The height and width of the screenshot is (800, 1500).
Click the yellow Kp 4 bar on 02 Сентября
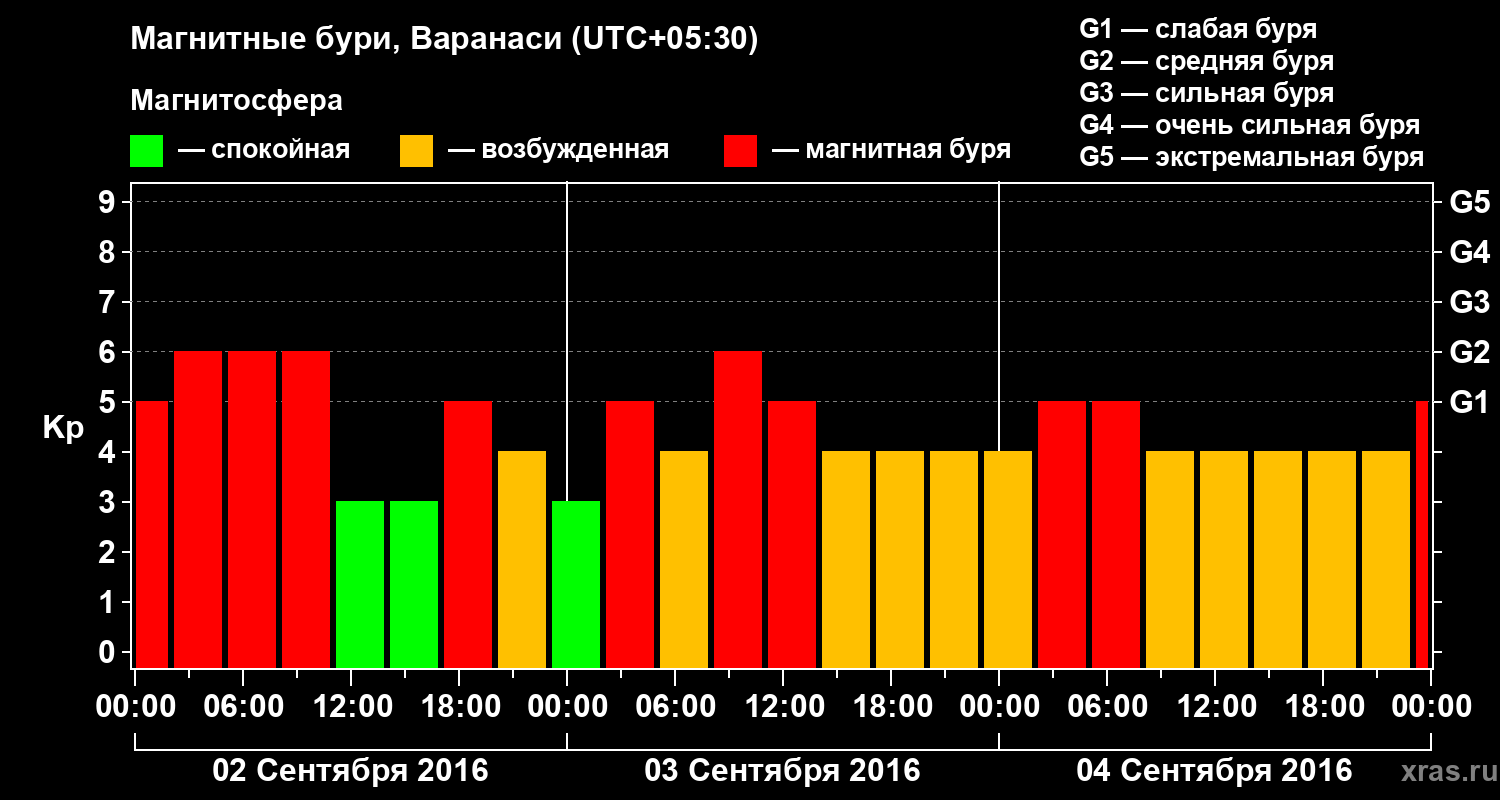(x=522, y=560)
